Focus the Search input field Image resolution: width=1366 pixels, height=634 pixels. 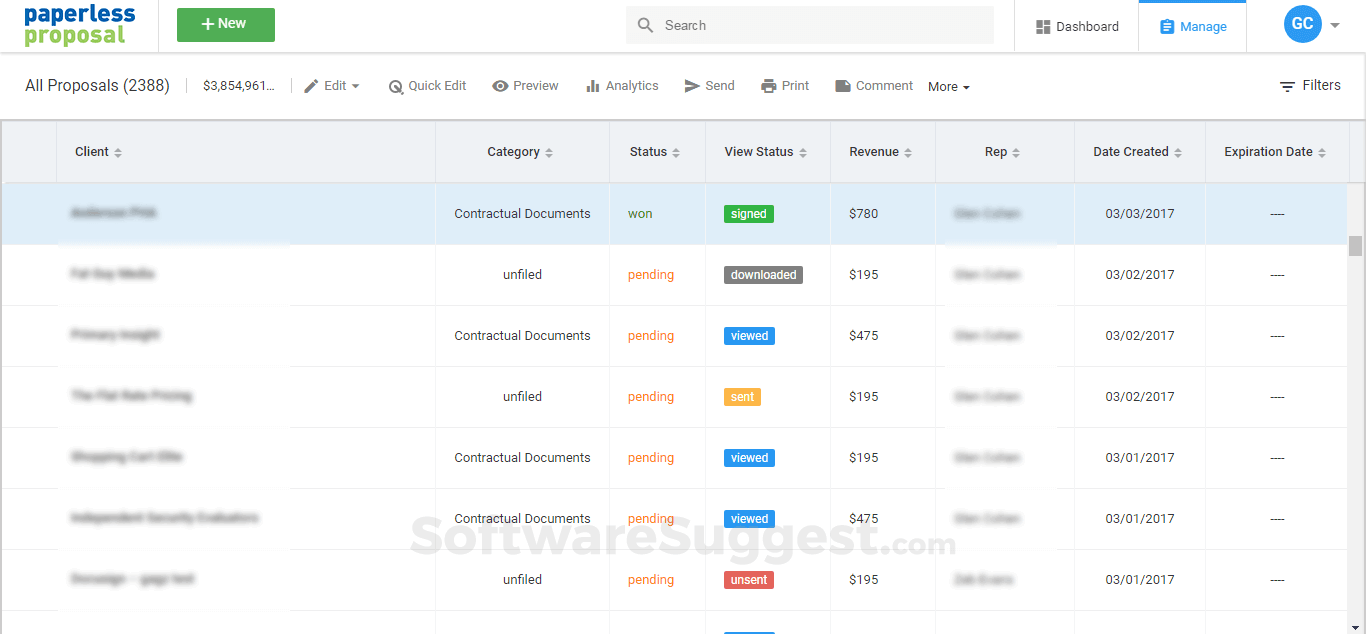810,25
